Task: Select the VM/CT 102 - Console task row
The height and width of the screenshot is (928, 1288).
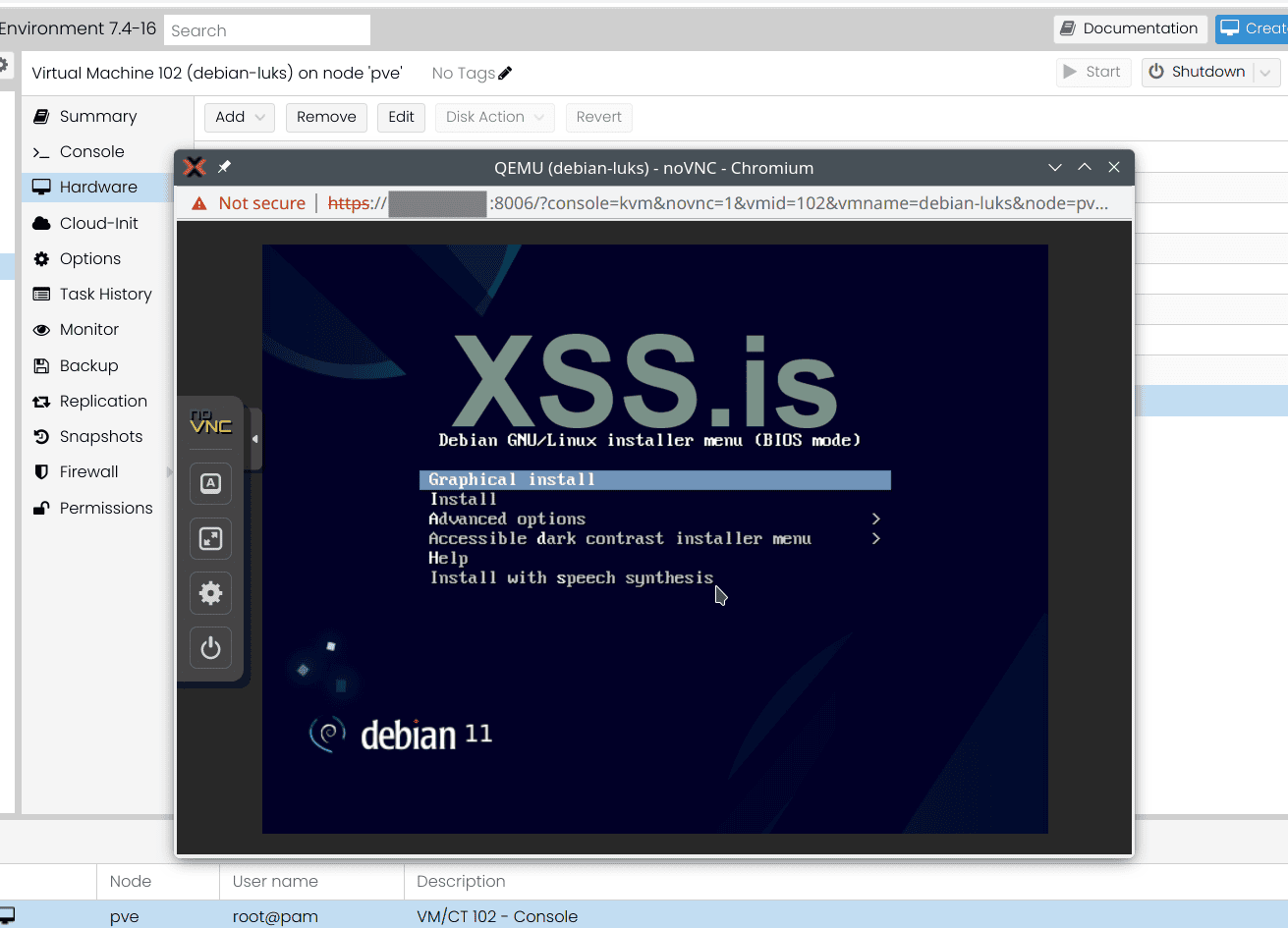Action: (x=644, y=916)
